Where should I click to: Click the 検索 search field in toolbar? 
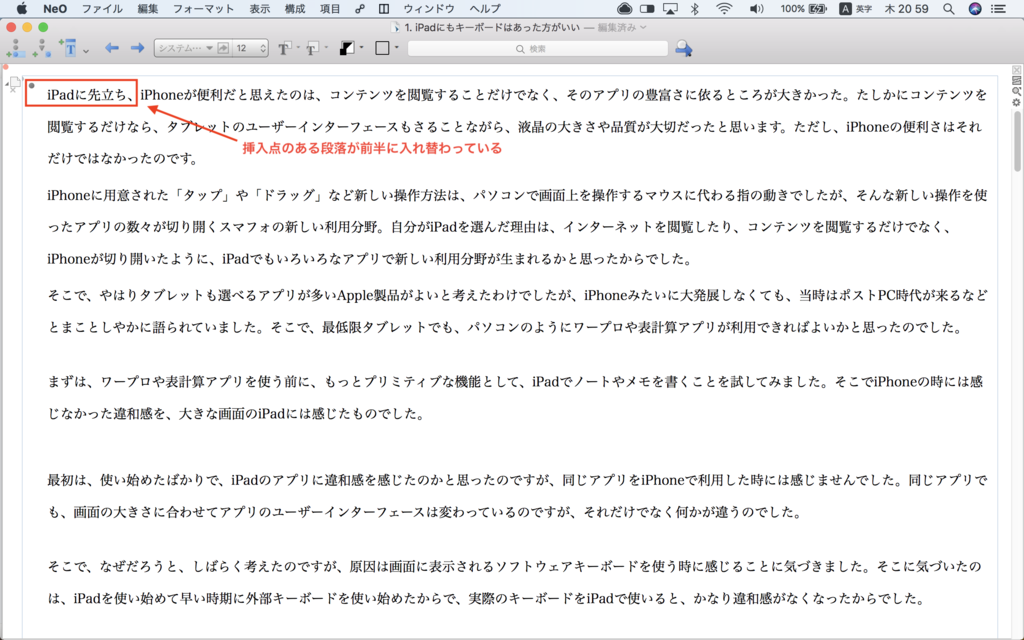pos(537,49)
